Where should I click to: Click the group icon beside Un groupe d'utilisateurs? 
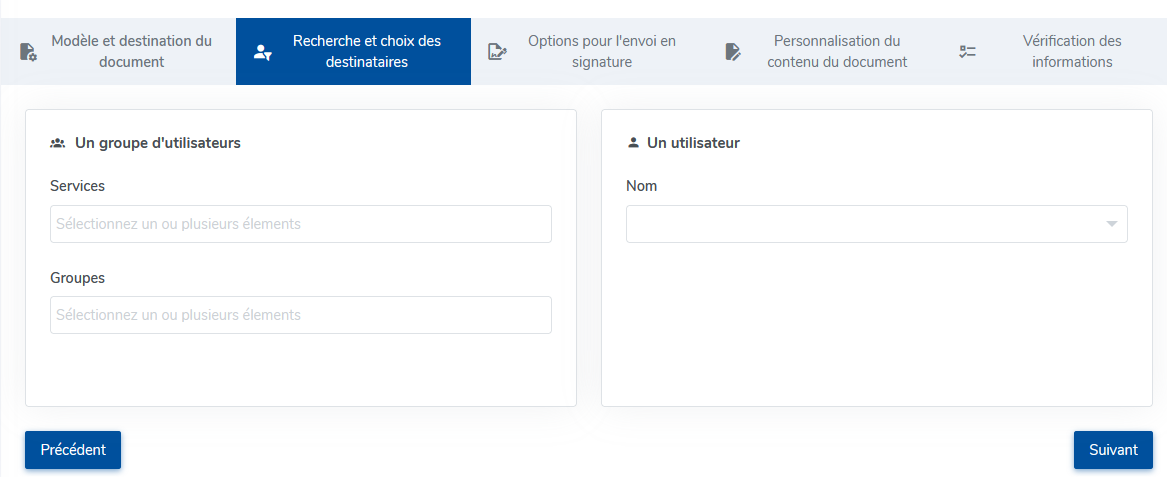58,143
